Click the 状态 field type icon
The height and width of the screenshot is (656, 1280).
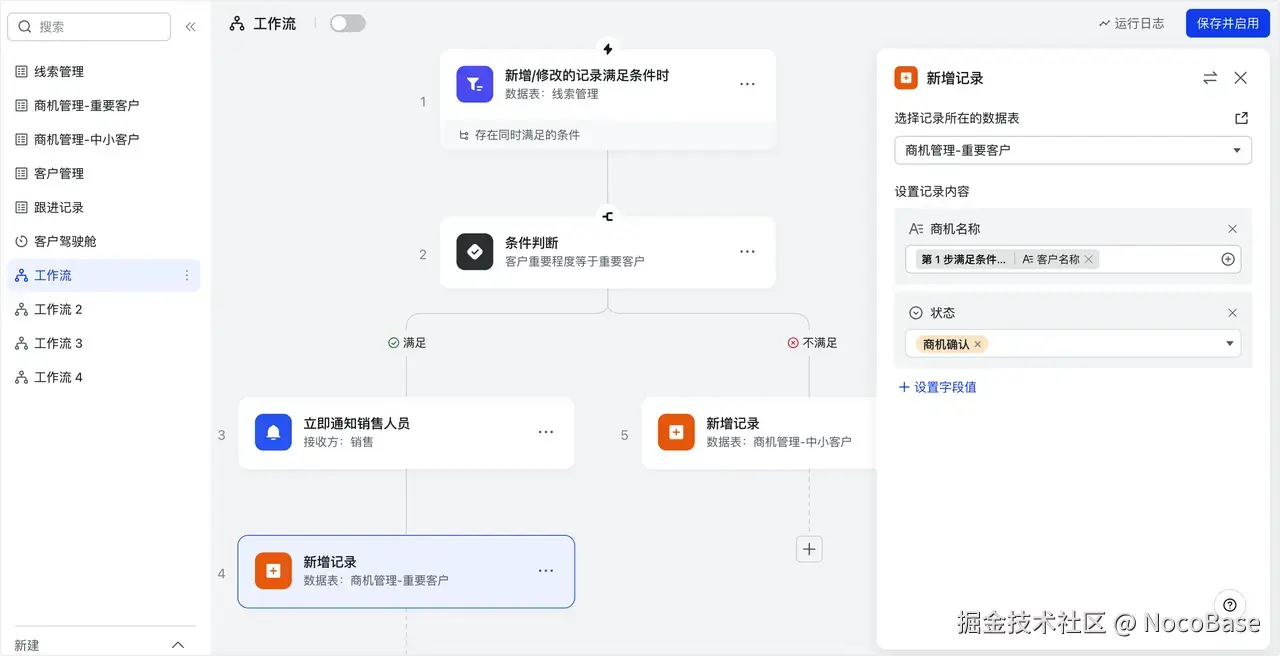(x=916, y=313)
